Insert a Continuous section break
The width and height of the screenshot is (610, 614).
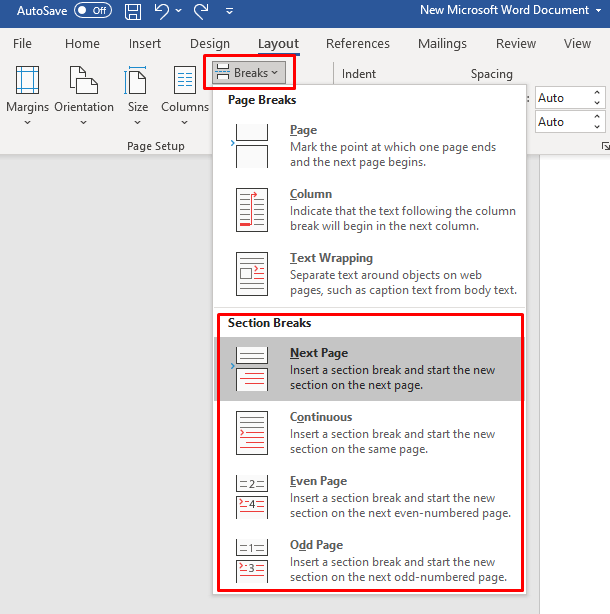(x=368, y=433)
